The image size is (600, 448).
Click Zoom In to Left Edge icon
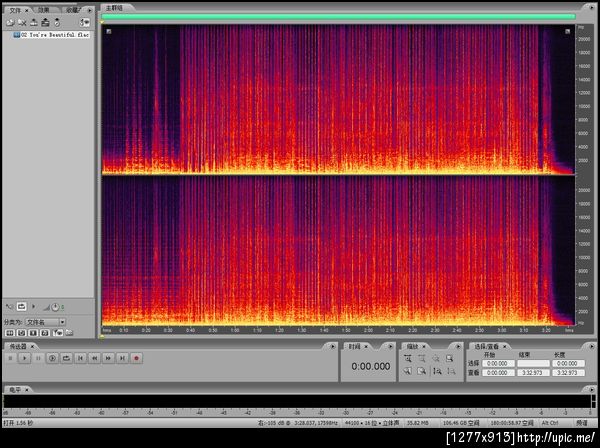(x=408, y=371)
